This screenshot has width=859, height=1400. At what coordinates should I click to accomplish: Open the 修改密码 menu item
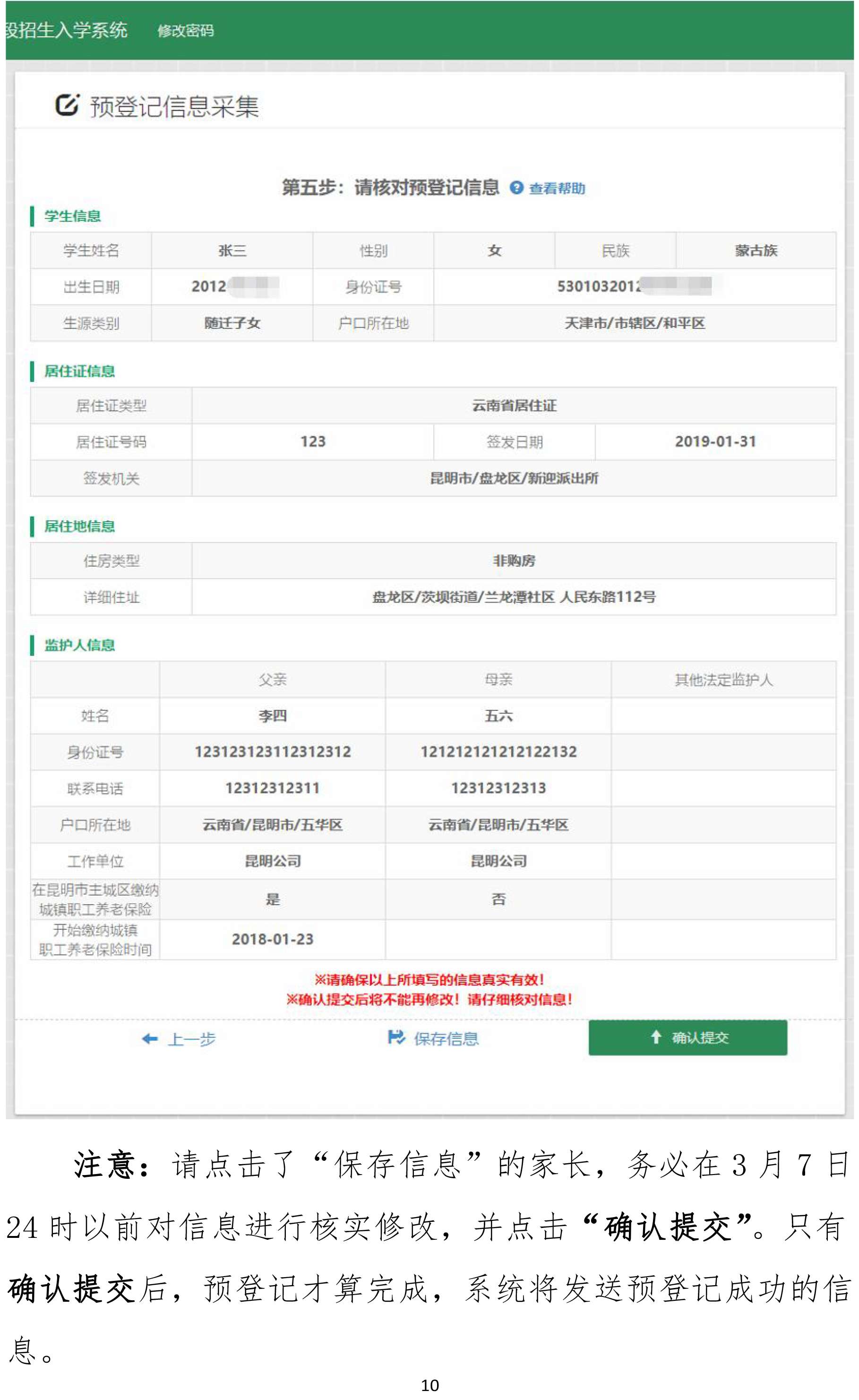tap(185, 31)
